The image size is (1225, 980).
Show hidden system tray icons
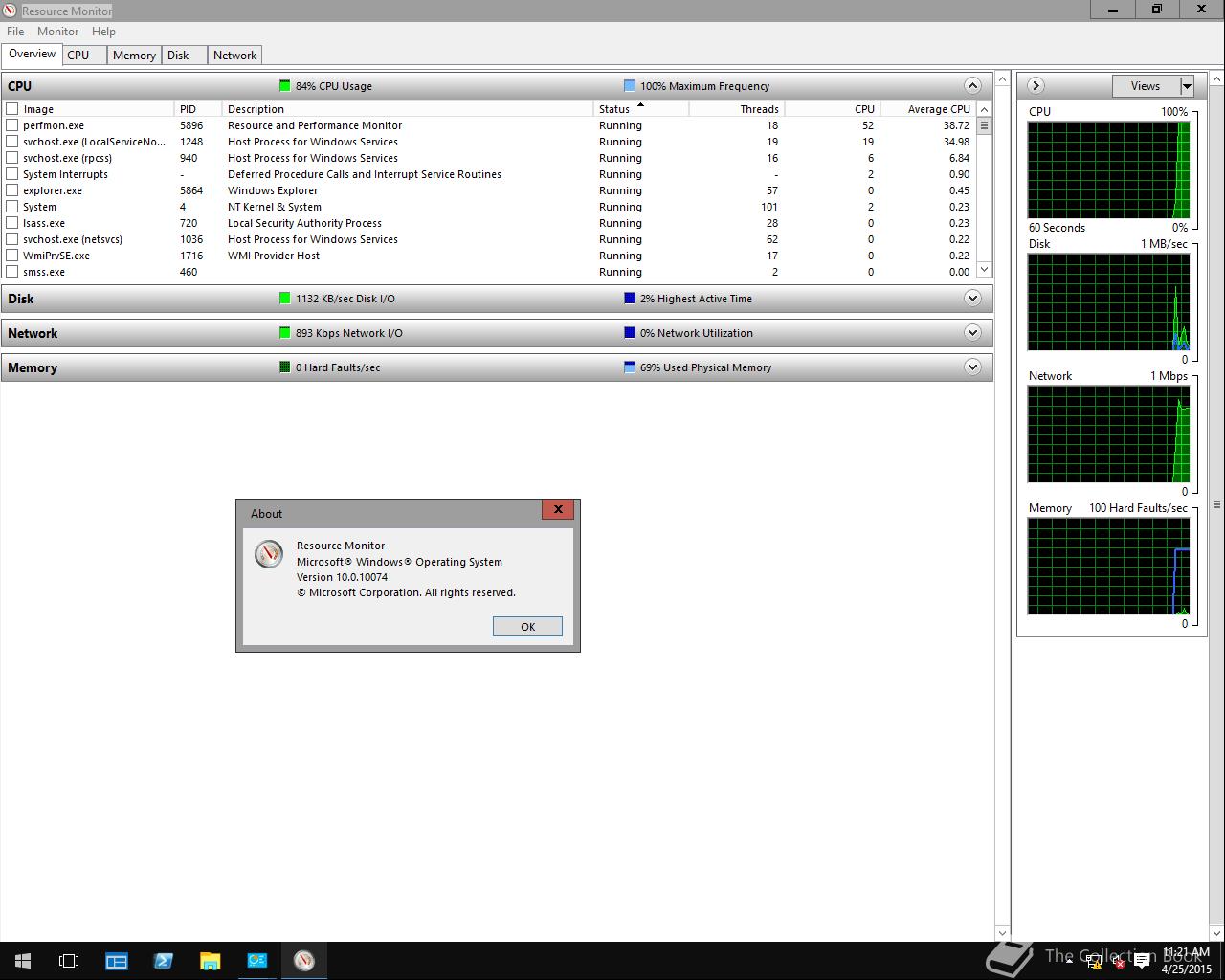[1069, 961]
